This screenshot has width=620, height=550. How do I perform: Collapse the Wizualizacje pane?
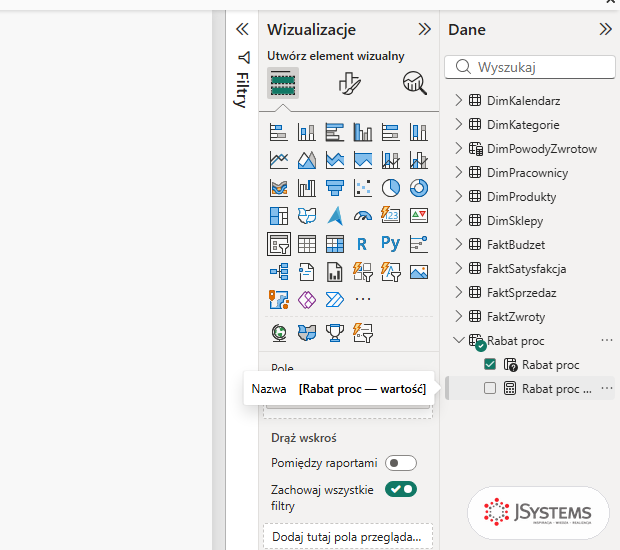click(x=424, y=29)
